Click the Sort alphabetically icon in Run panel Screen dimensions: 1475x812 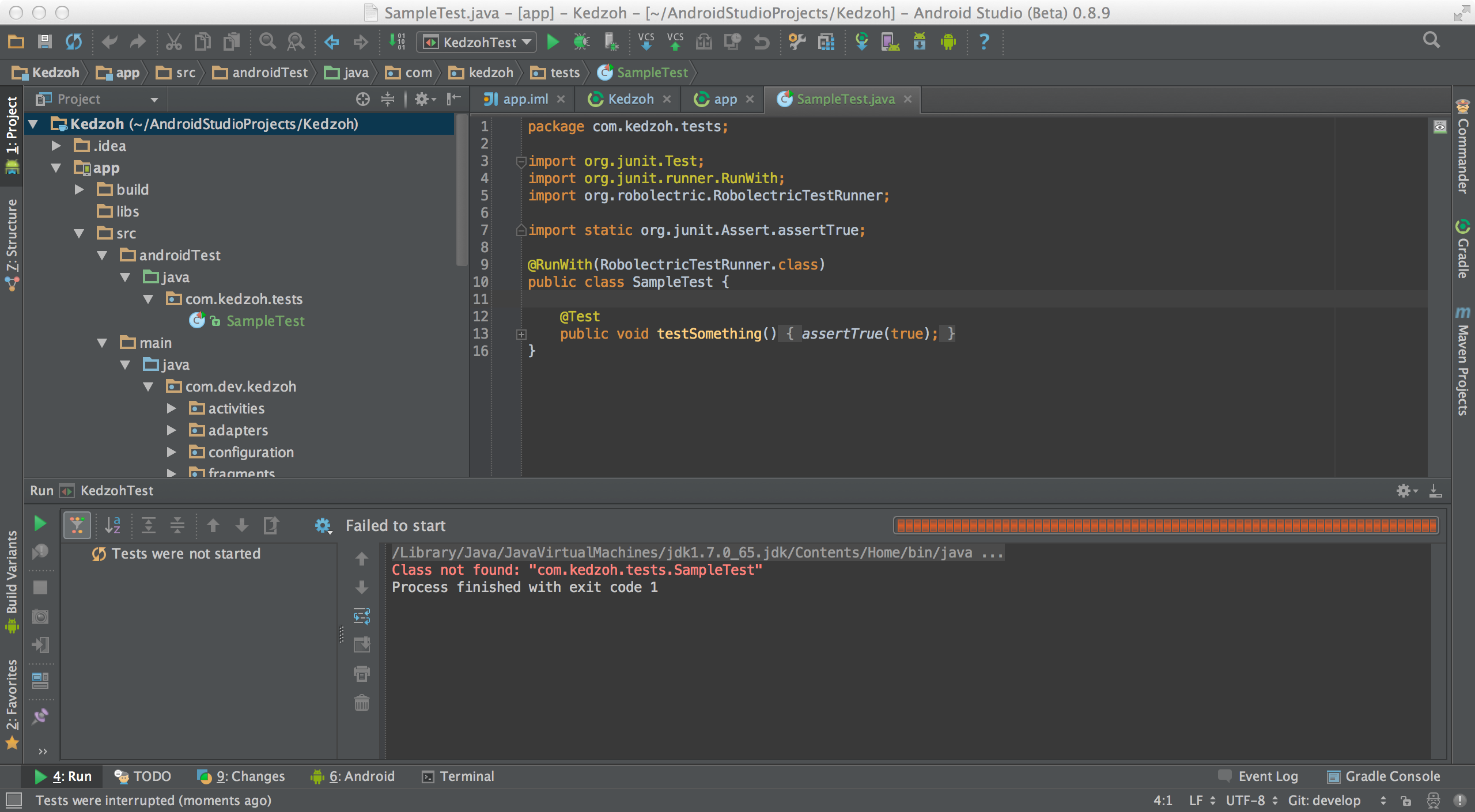[x=113, y=525]
